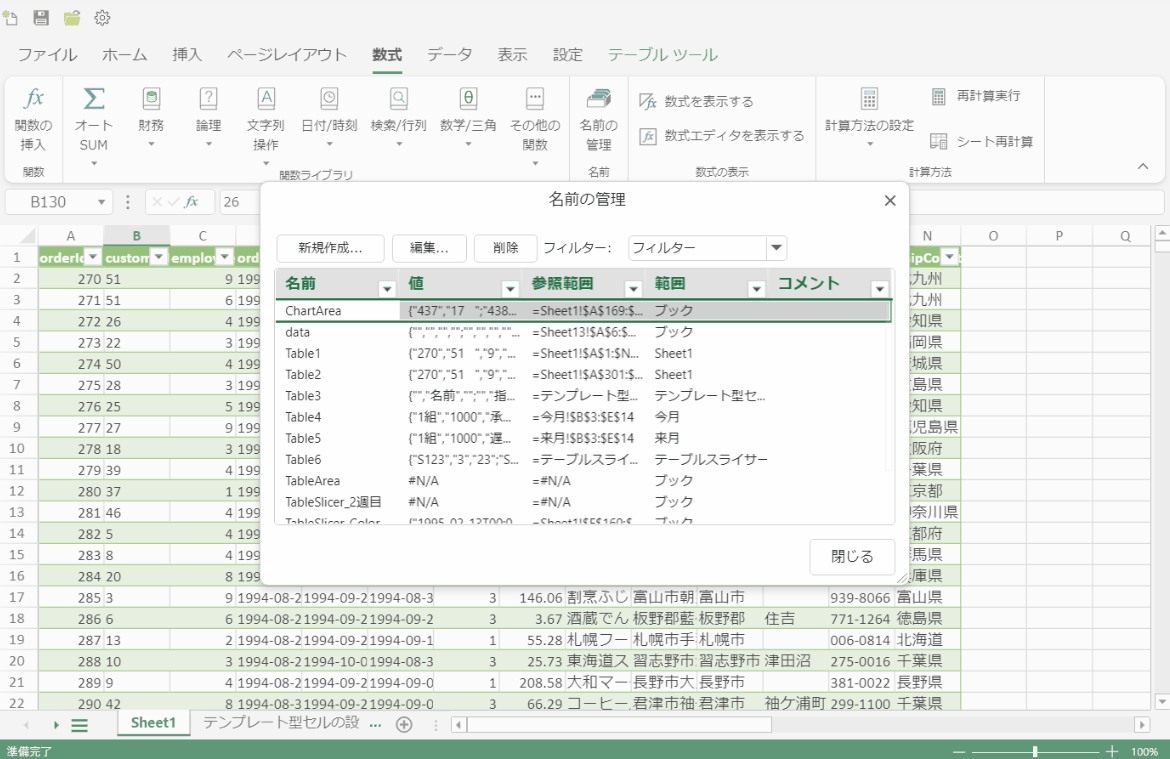Click the 閉じる button
Screen dimensions: 1170x759
pos(852,557)
